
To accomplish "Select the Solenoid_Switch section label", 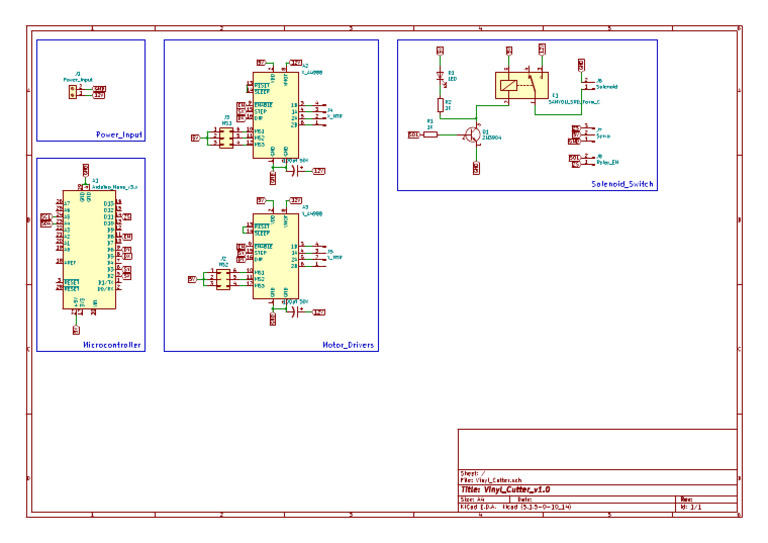I will pos(622,184).
